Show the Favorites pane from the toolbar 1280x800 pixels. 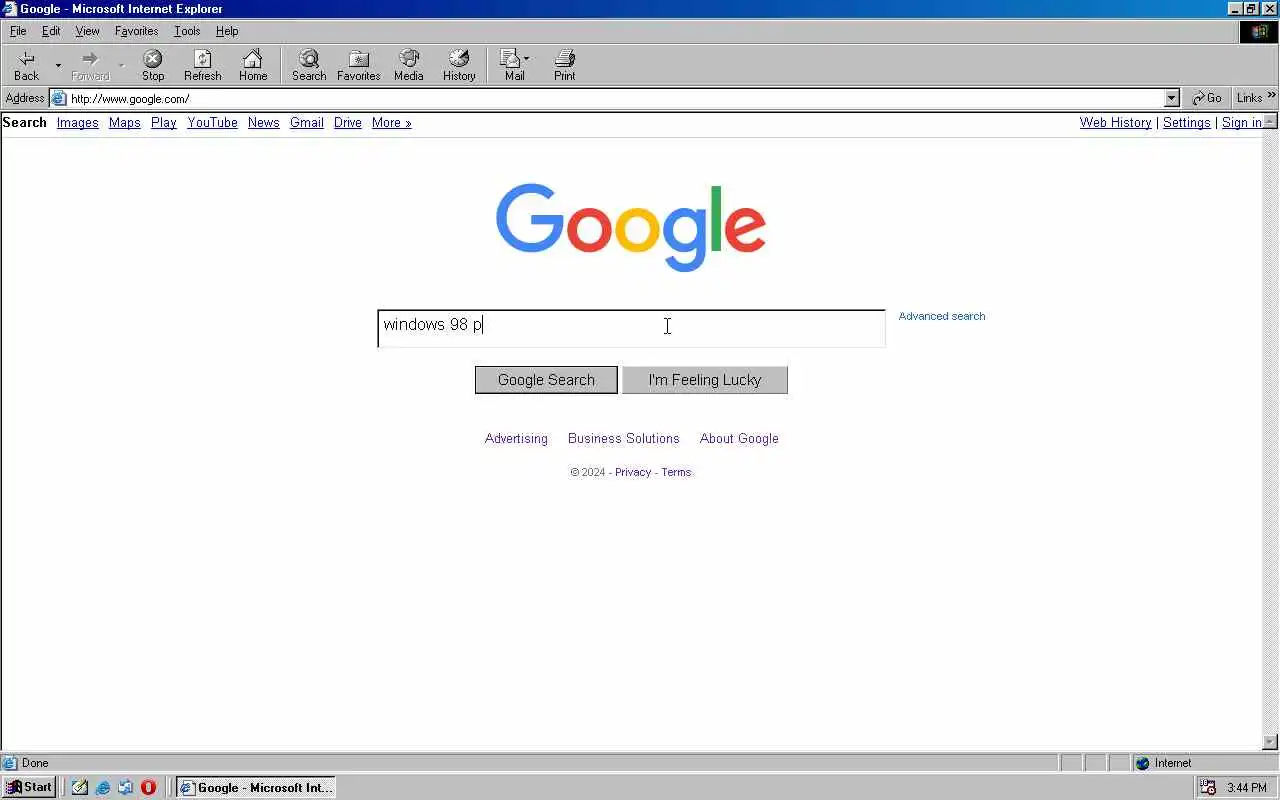coord(358,66)
